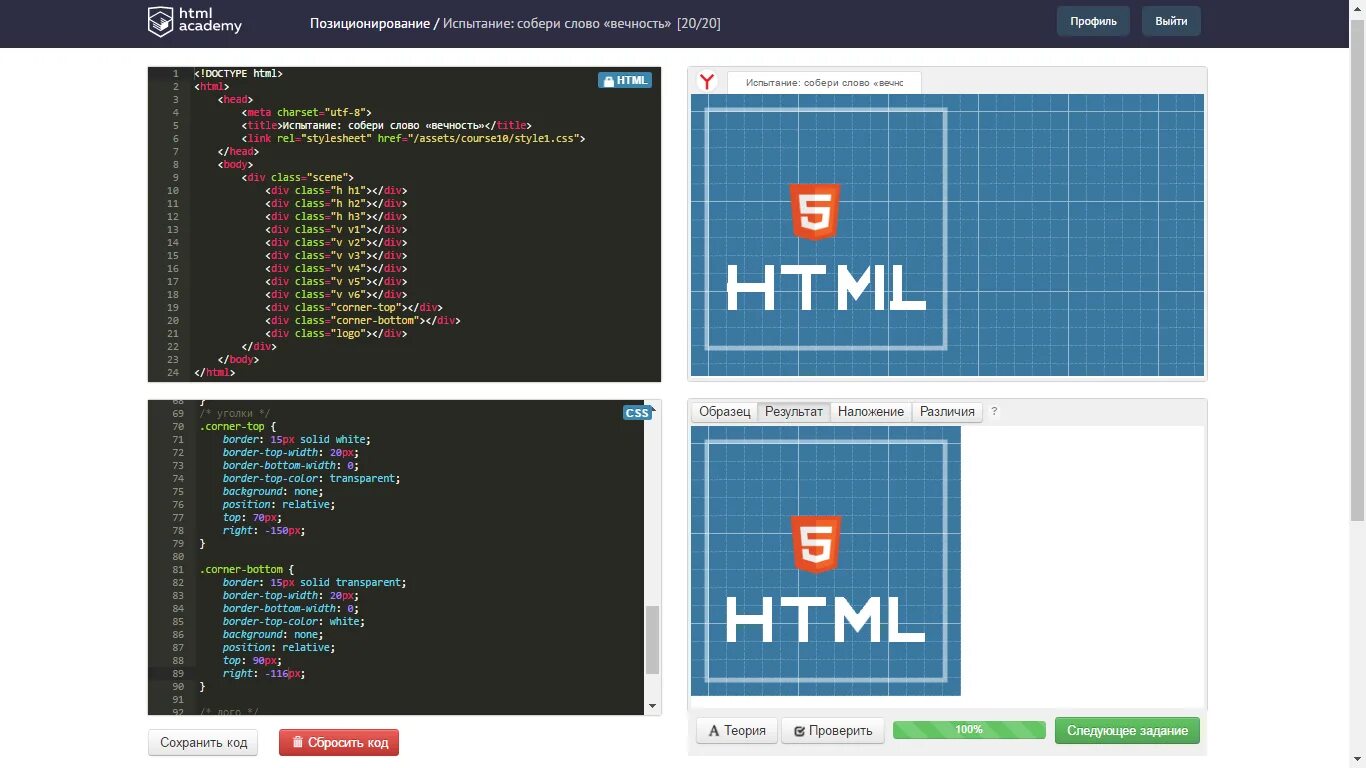
Task: Click the /* уголки */ comment line
Action: (x=235, y=413)
